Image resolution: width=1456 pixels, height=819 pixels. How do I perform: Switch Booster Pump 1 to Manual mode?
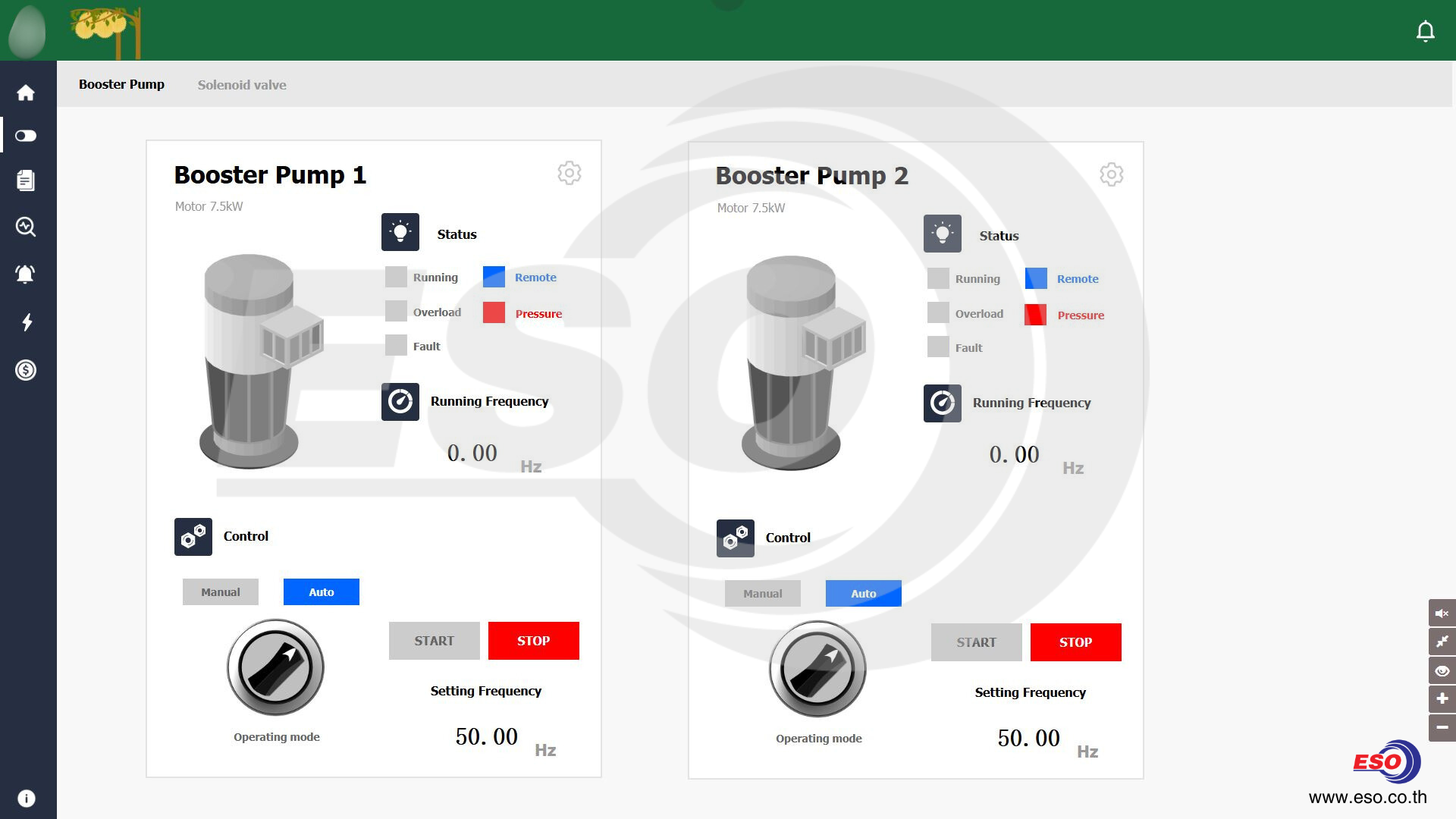coord(220,592)
